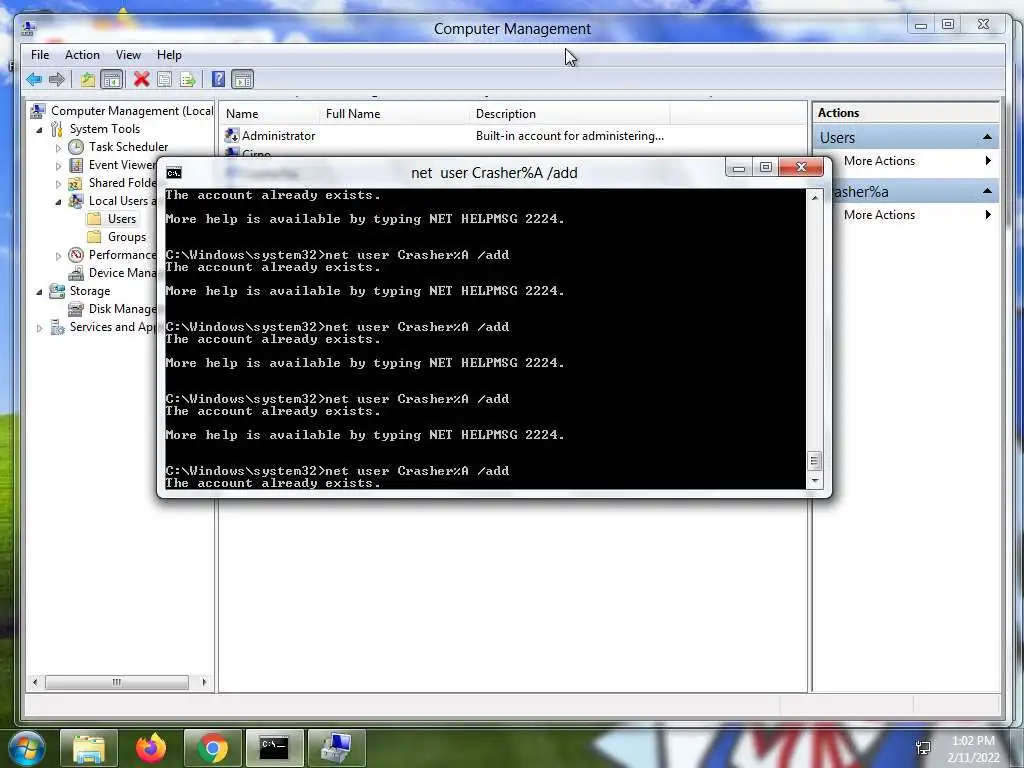
Task: Sort by the Name column header
Action: (x=270, y=114)
